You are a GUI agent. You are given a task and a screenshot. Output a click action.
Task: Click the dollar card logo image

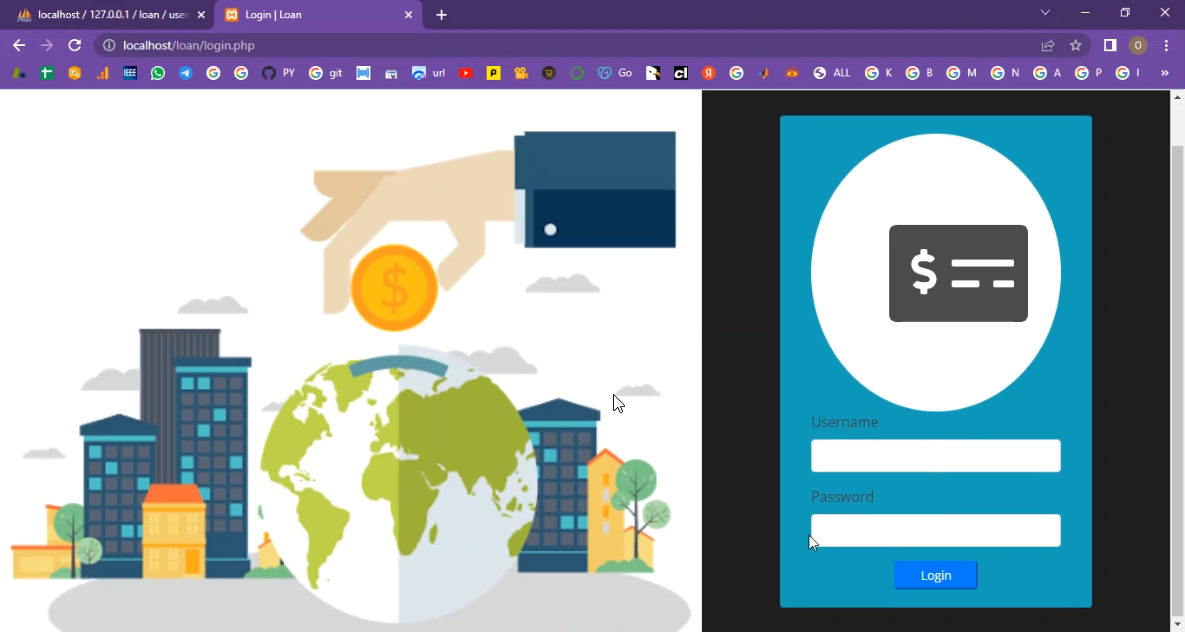pos(936,273)
